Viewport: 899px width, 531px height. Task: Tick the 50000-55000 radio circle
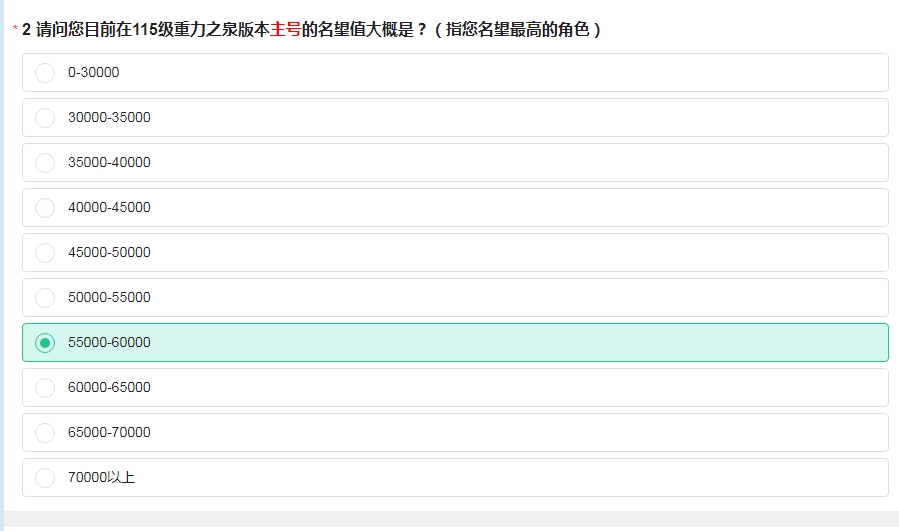pyautogui.click(x=45, y=298)
